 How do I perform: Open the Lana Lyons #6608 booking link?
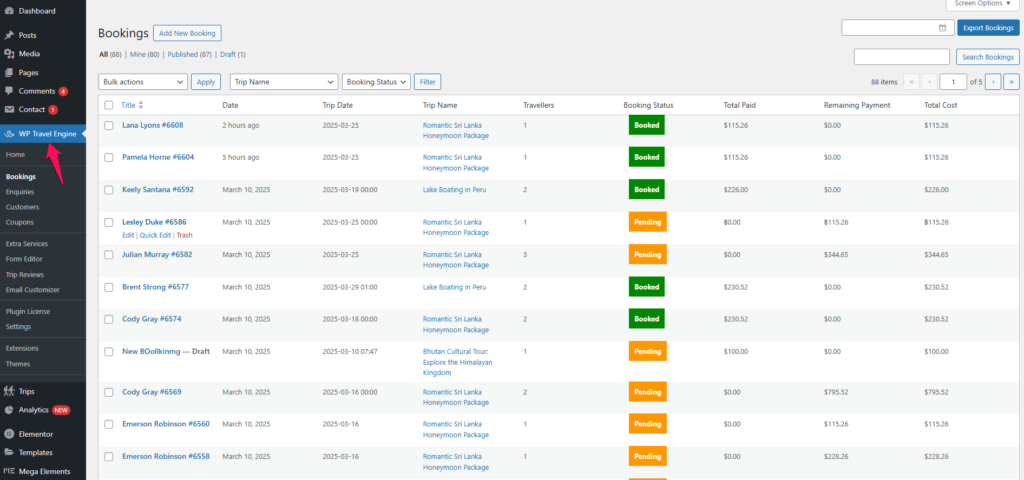[153, 125]
